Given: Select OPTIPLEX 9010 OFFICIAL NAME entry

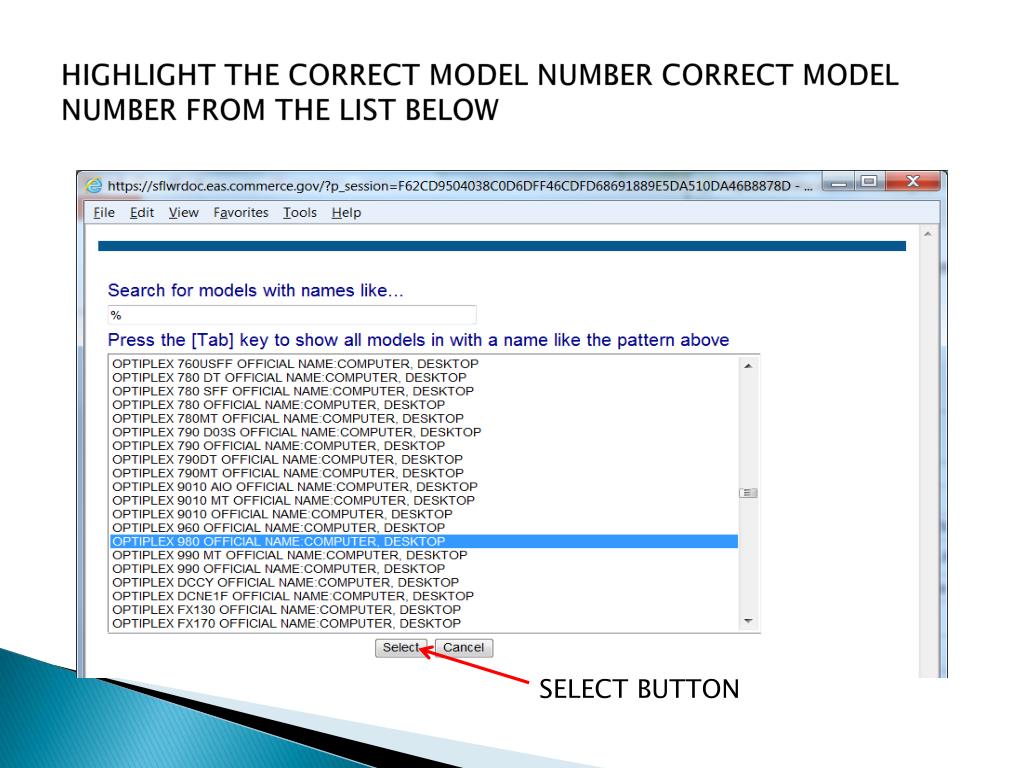Looking at the screenshot, I should pyautogui.click(x=424, y=514).
